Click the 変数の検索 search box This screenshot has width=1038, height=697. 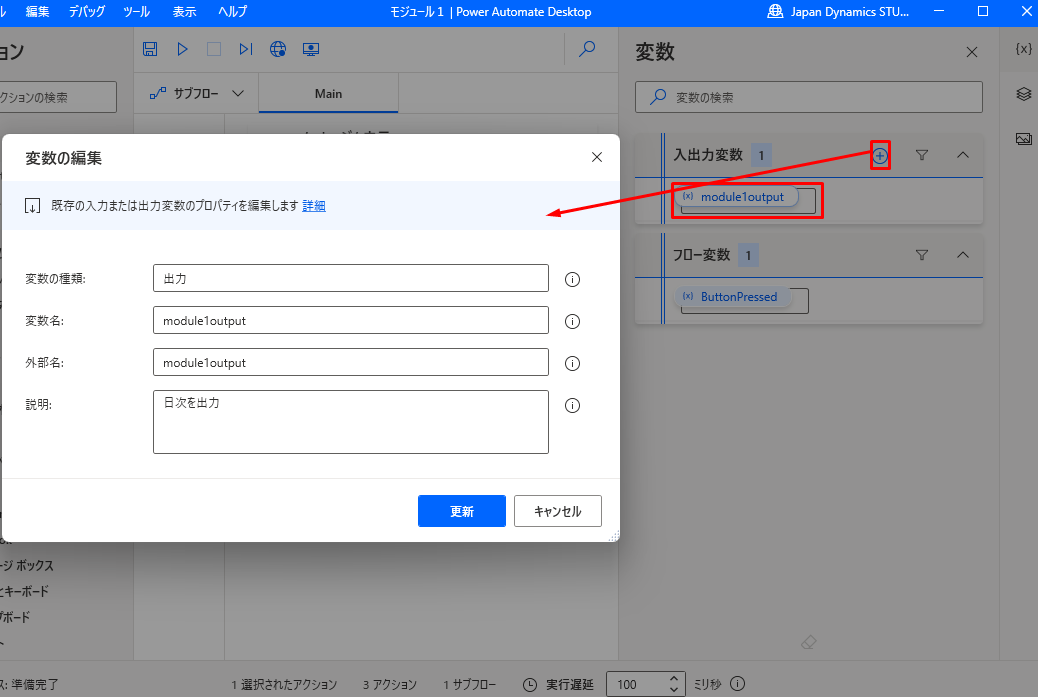pos(809,97)
